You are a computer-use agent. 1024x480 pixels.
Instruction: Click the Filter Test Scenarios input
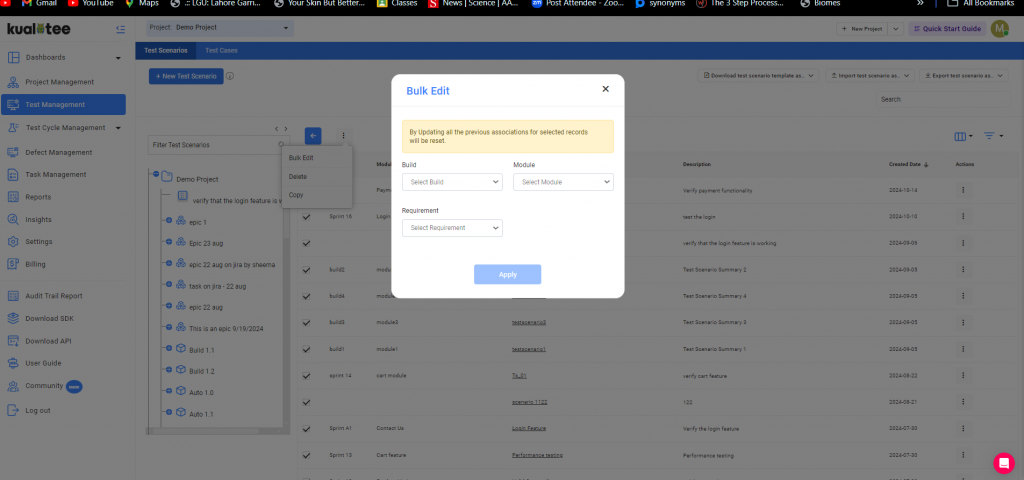217,145
